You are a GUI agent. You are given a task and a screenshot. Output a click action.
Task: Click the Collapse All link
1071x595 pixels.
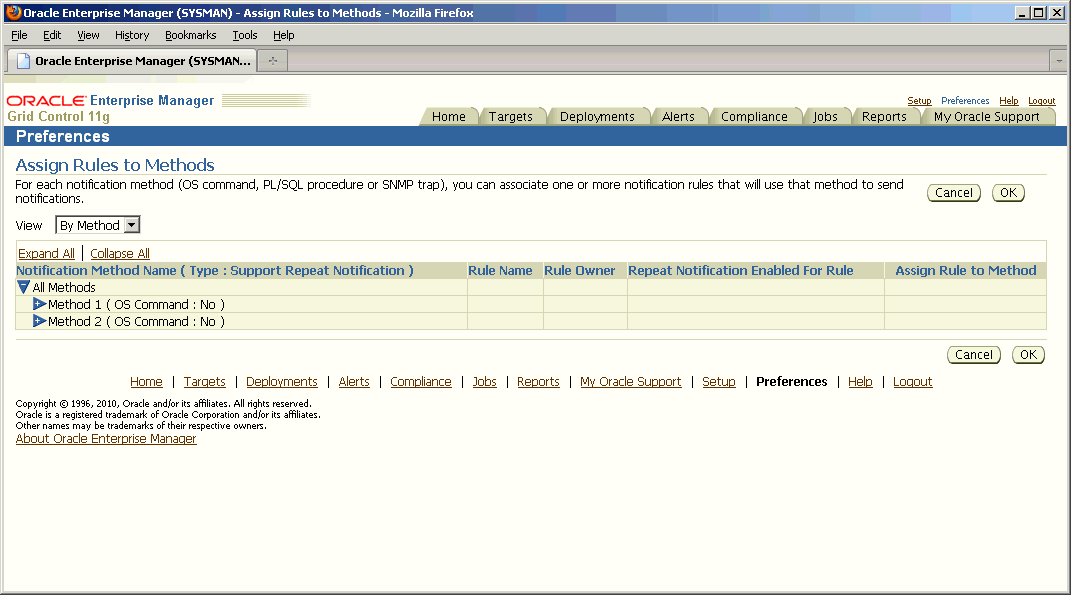click(x=120, y=253)
